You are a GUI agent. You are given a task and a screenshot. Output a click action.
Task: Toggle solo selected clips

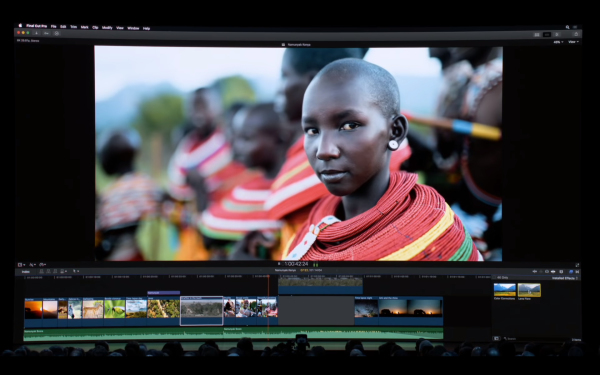(x=547, y=272)
